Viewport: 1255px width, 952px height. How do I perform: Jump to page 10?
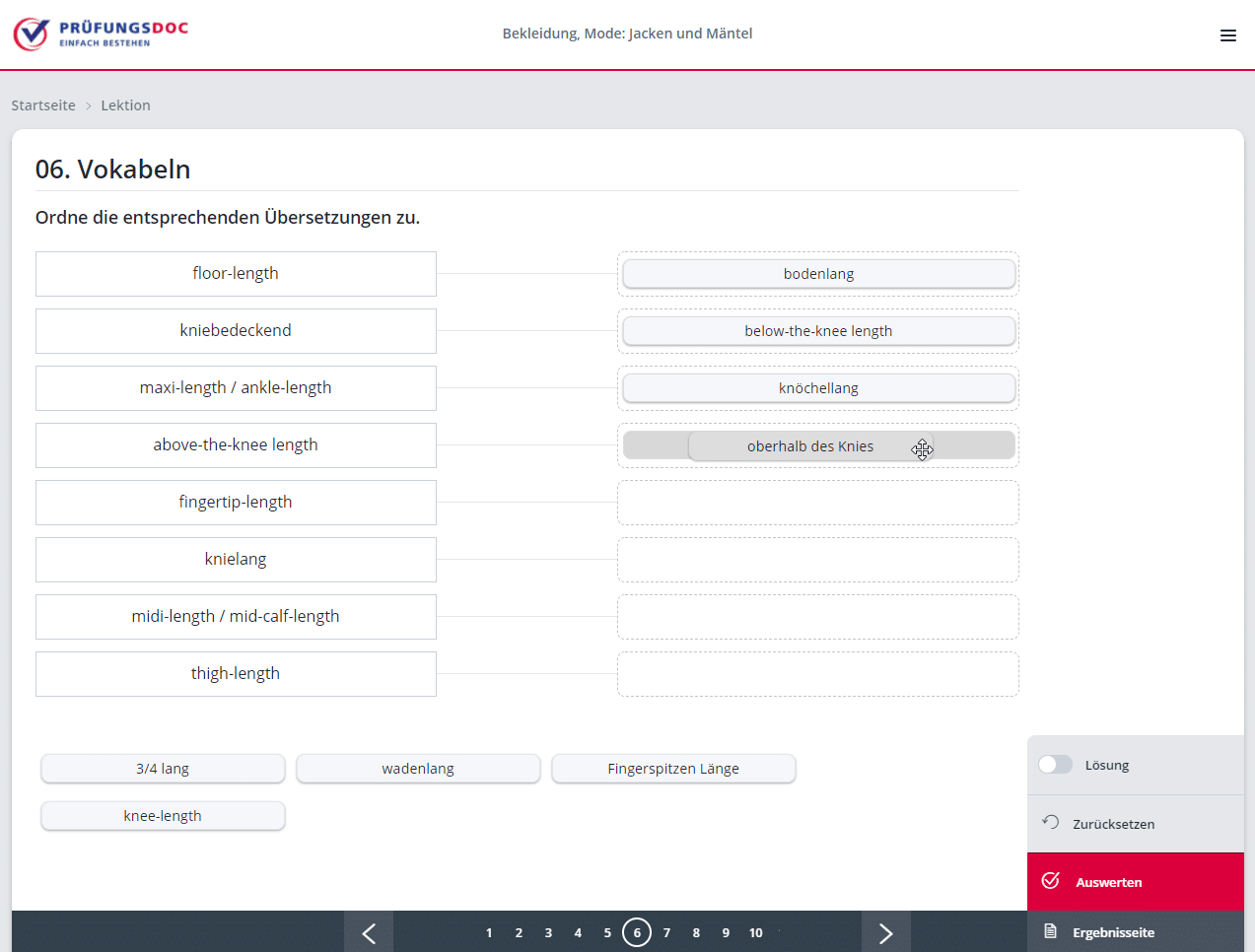755,932
